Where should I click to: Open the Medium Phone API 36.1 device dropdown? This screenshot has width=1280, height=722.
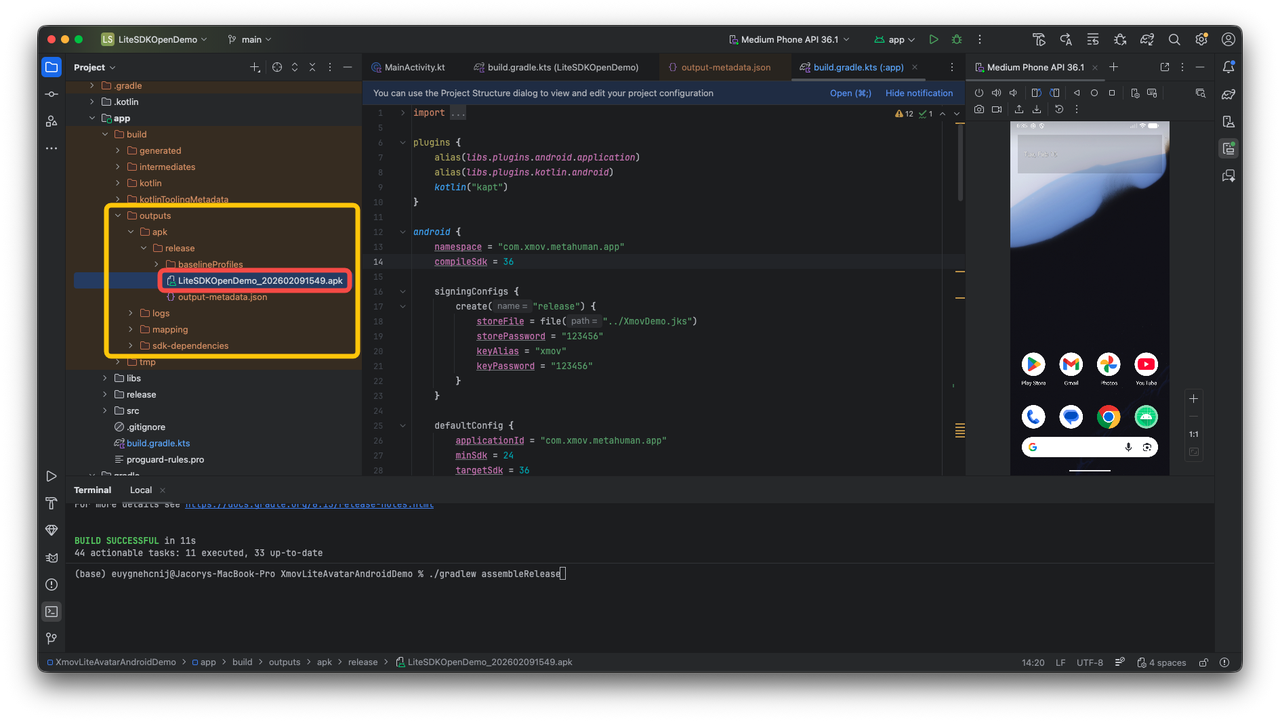[788, 40]
